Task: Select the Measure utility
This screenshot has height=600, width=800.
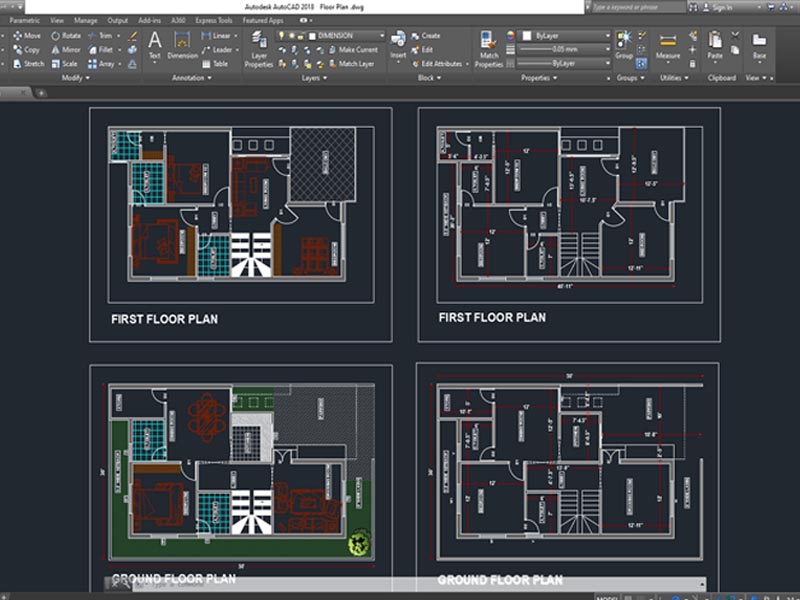Action: 668,45
